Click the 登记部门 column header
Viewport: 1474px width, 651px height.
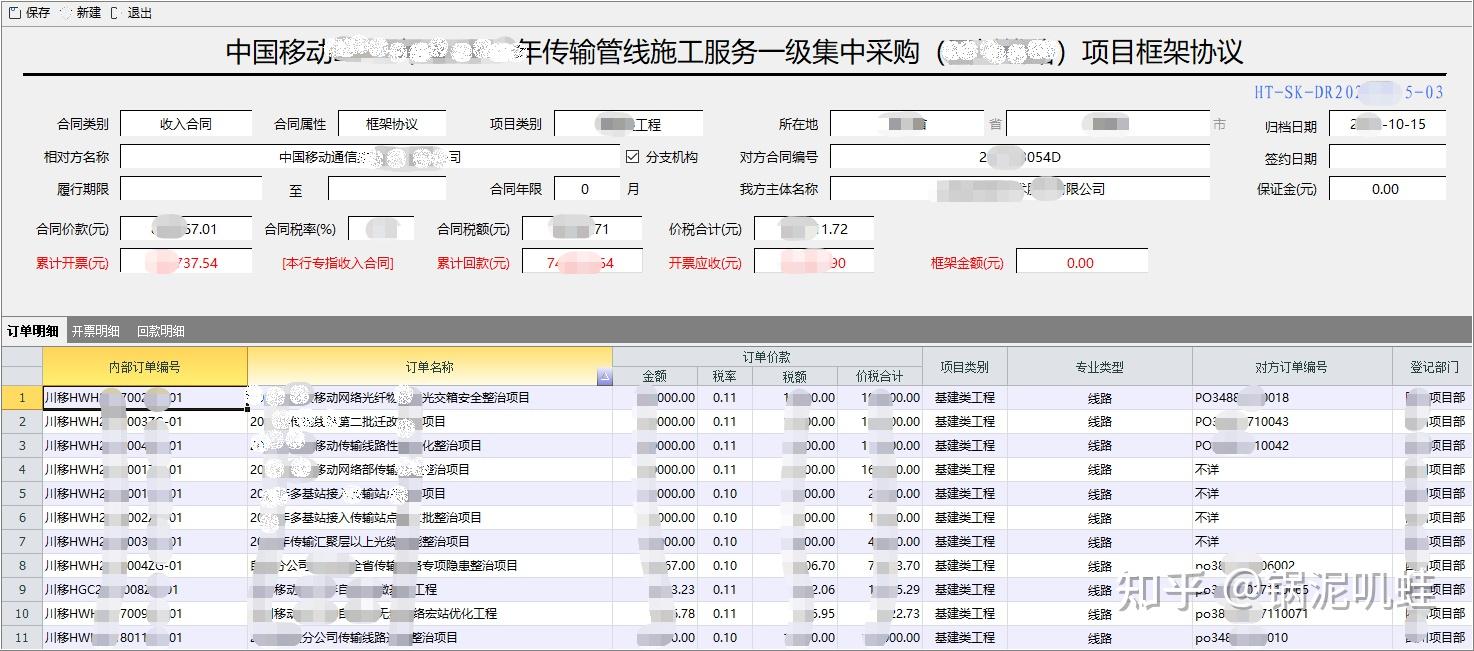[1434, 367]
